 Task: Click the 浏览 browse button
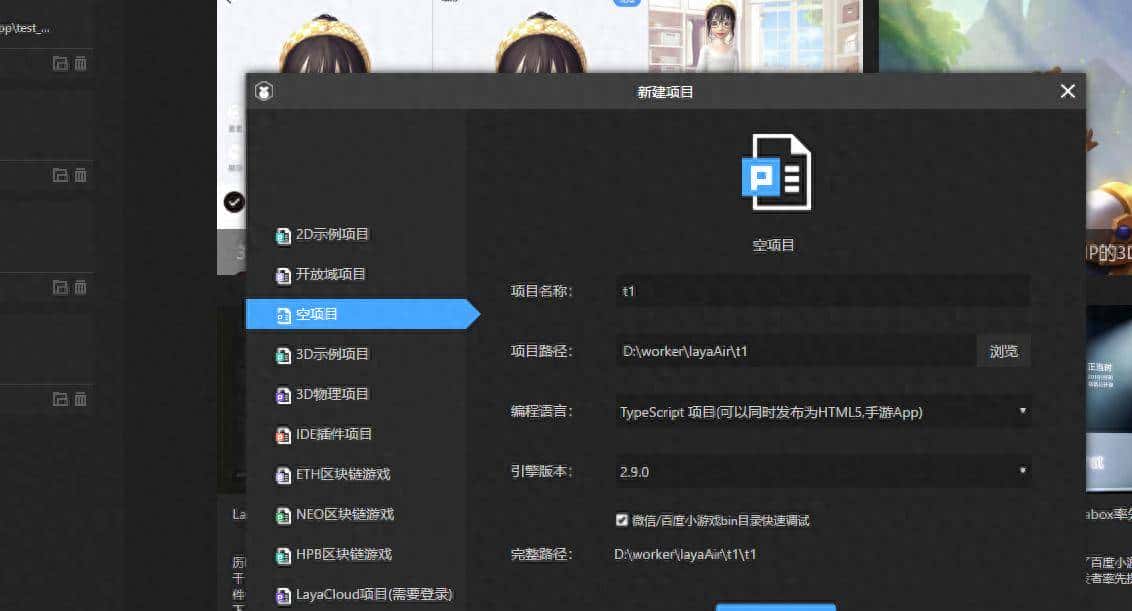[1003, 351]
